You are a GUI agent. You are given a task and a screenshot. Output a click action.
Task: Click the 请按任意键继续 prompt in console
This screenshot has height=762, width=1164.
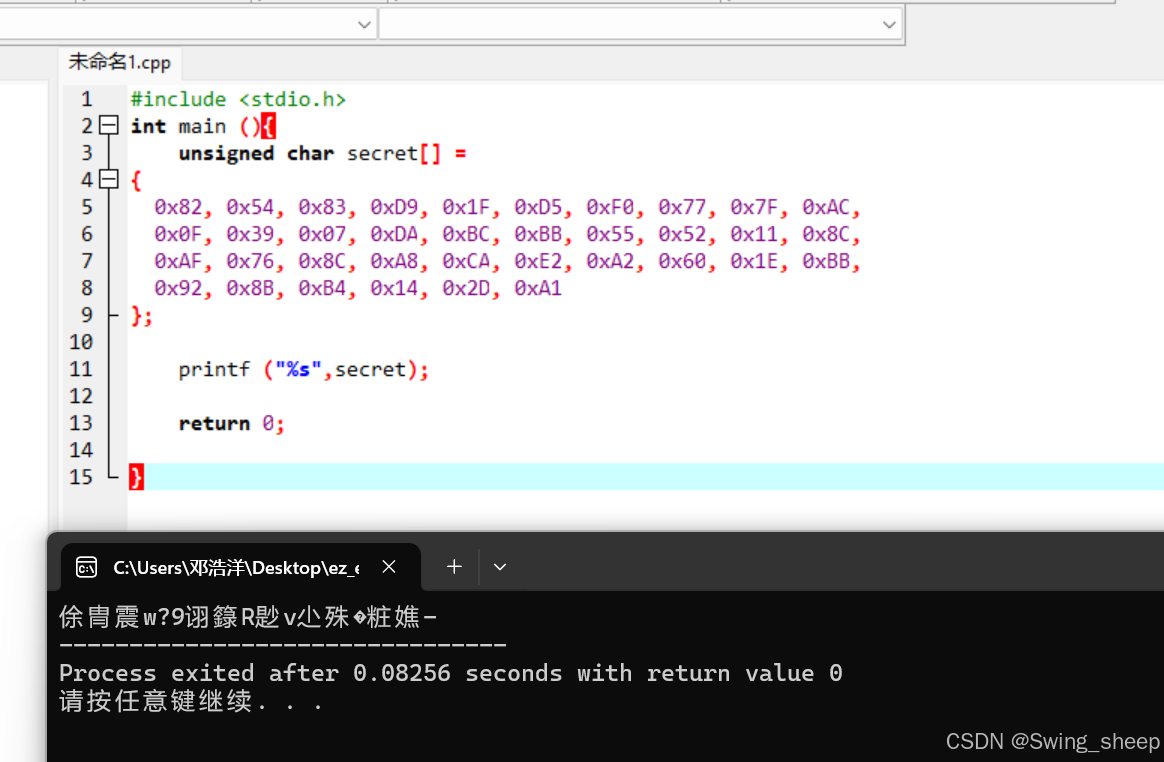[192, 701]
